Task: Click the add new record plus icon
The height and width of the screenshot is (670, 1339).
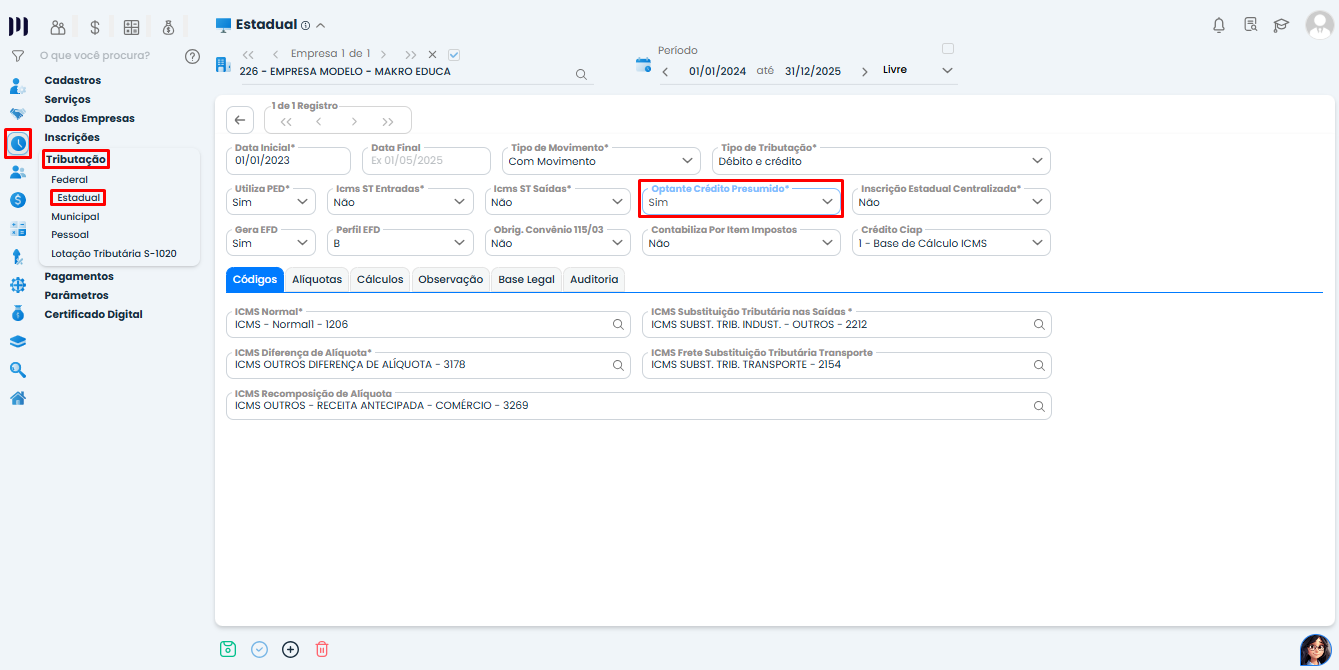Action: (290, 649)
